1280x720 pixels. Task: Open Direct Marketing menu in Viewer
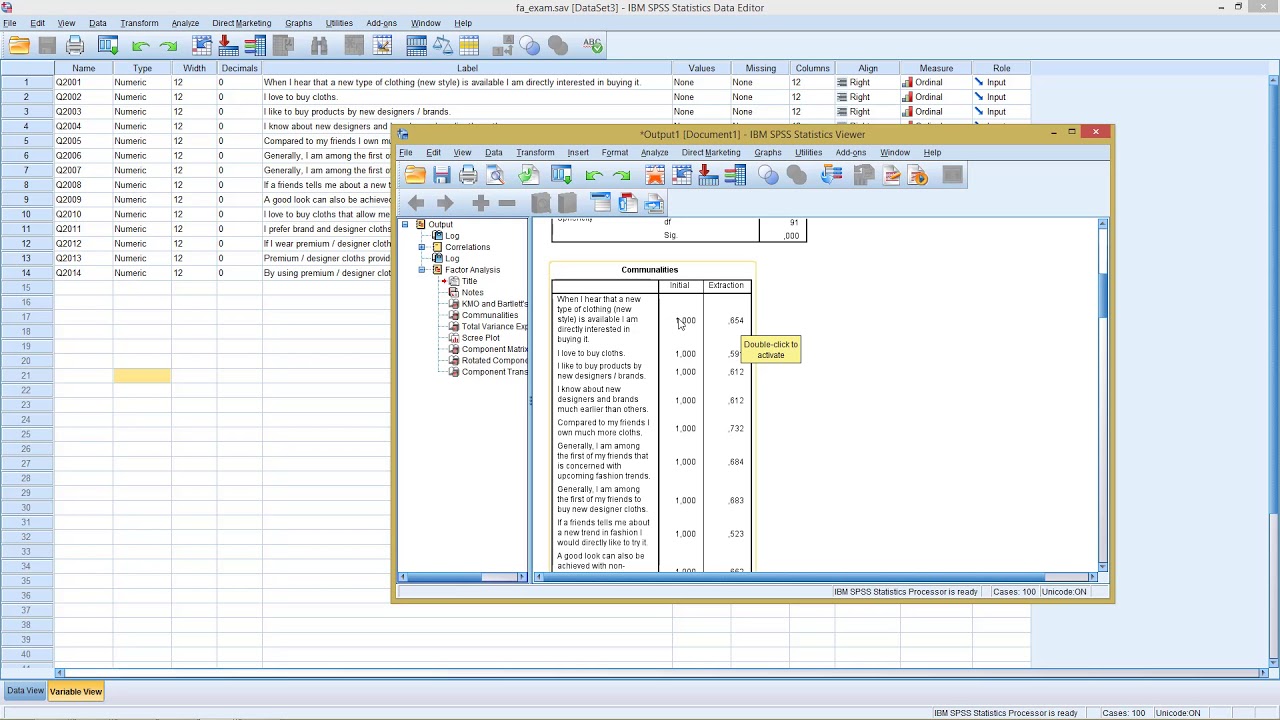[711, 153]
